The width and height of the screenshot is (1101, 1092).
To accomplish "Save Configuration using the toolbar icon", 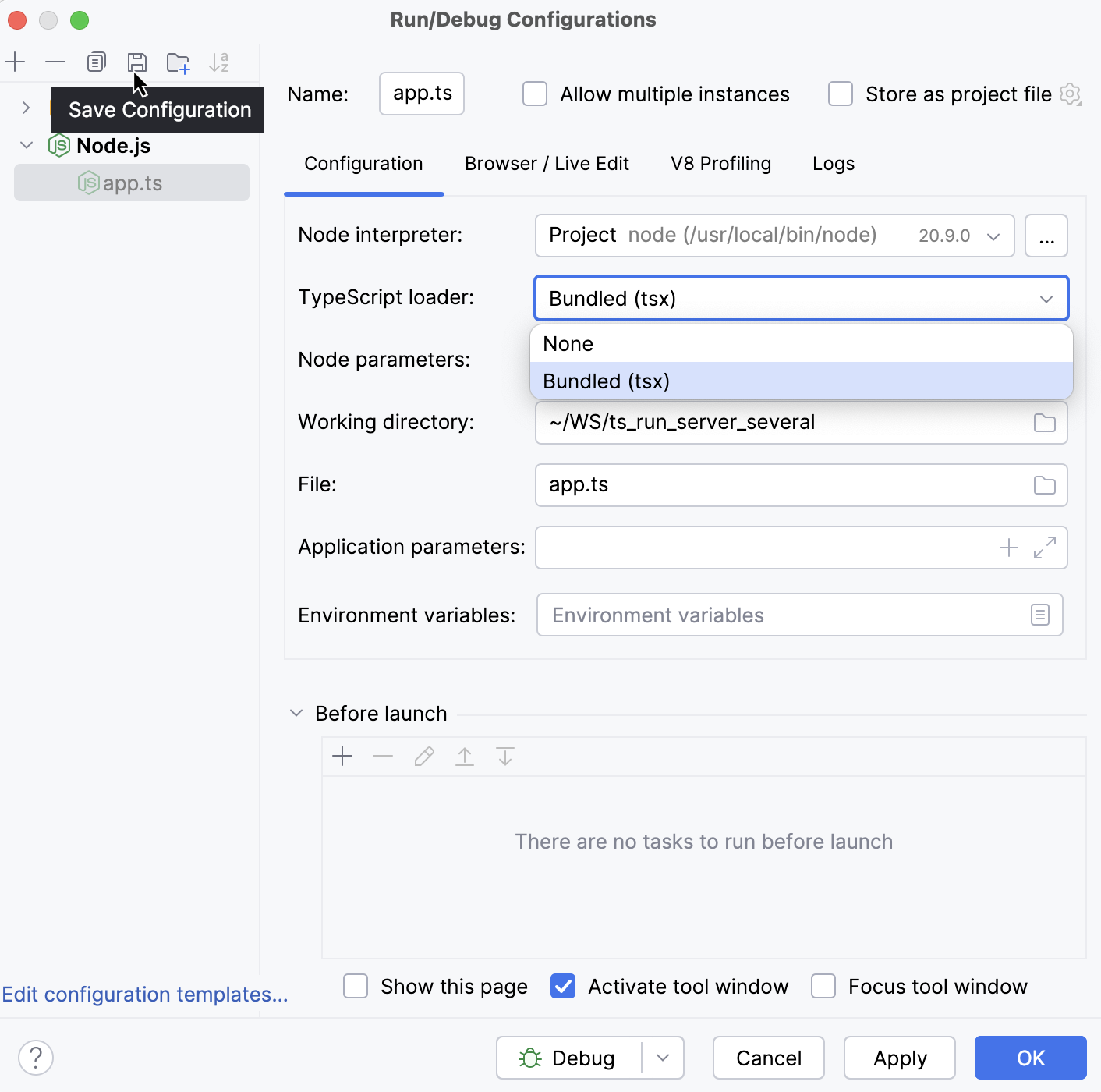I will pos(137,62).
